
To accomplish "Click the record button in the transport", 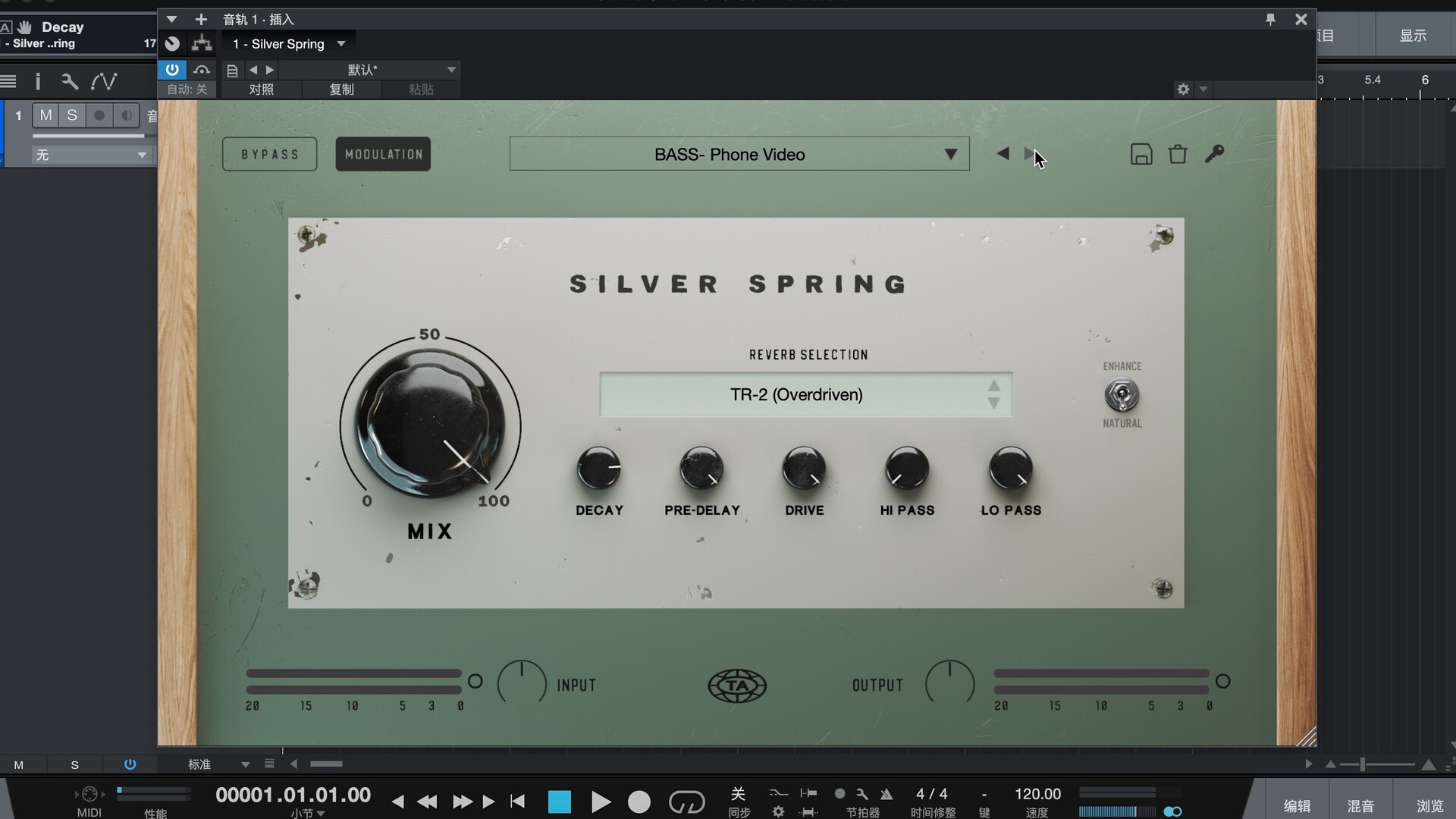I will pos(639,802).
